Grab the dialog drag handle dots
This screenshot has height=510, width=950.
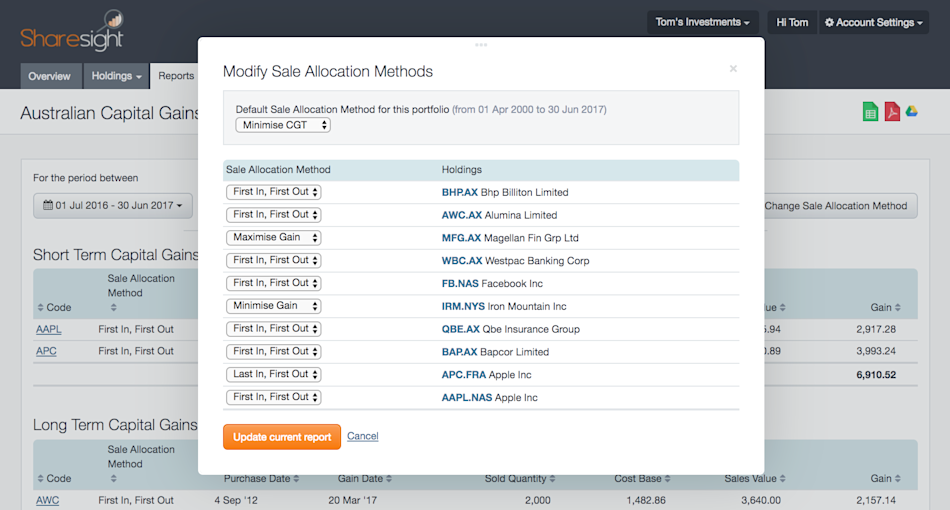(481, 45)
